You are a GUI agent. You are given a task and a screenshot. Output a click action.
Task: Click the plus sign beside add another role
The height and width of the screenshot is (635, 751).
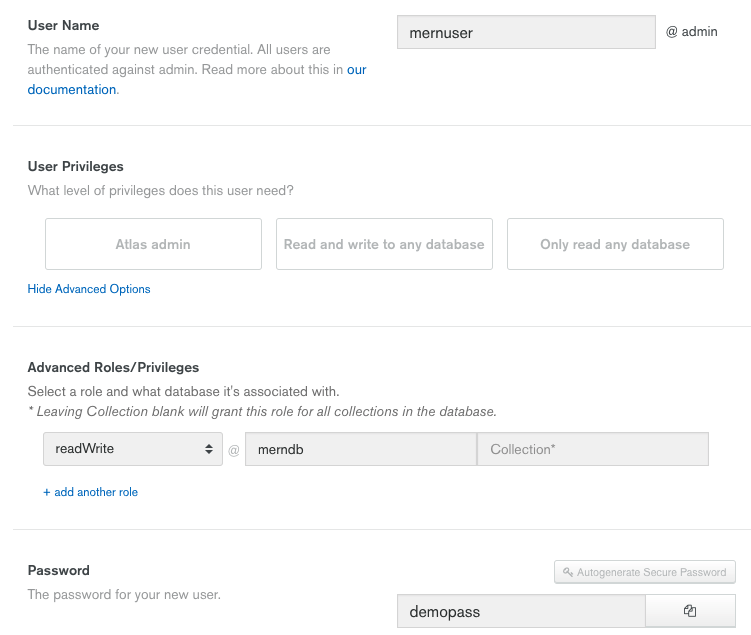pos(46,492)
